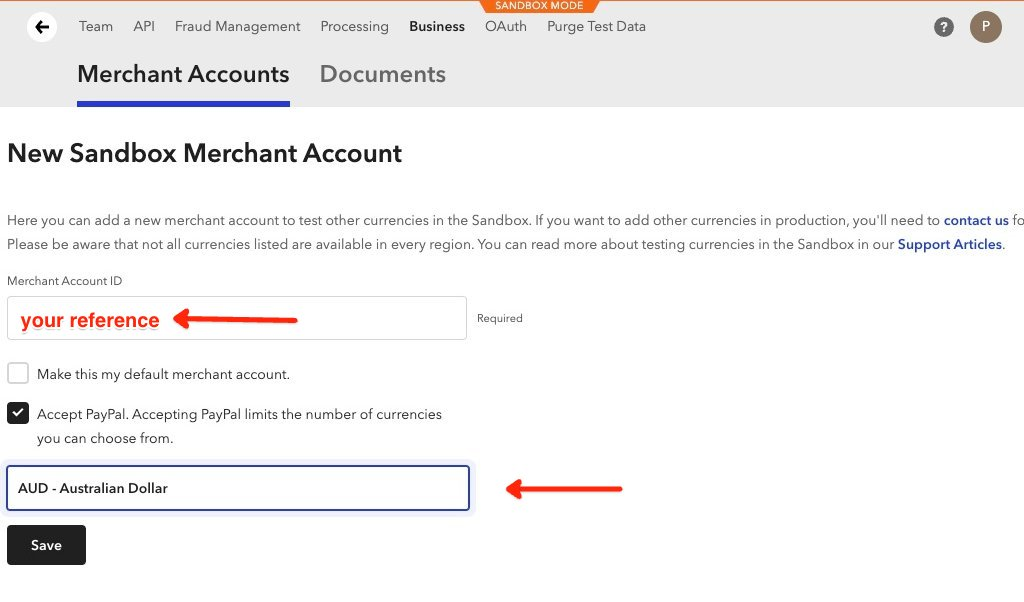
Task: Uncheck the Accept PayPal checkbox
Action: (18, 413)
